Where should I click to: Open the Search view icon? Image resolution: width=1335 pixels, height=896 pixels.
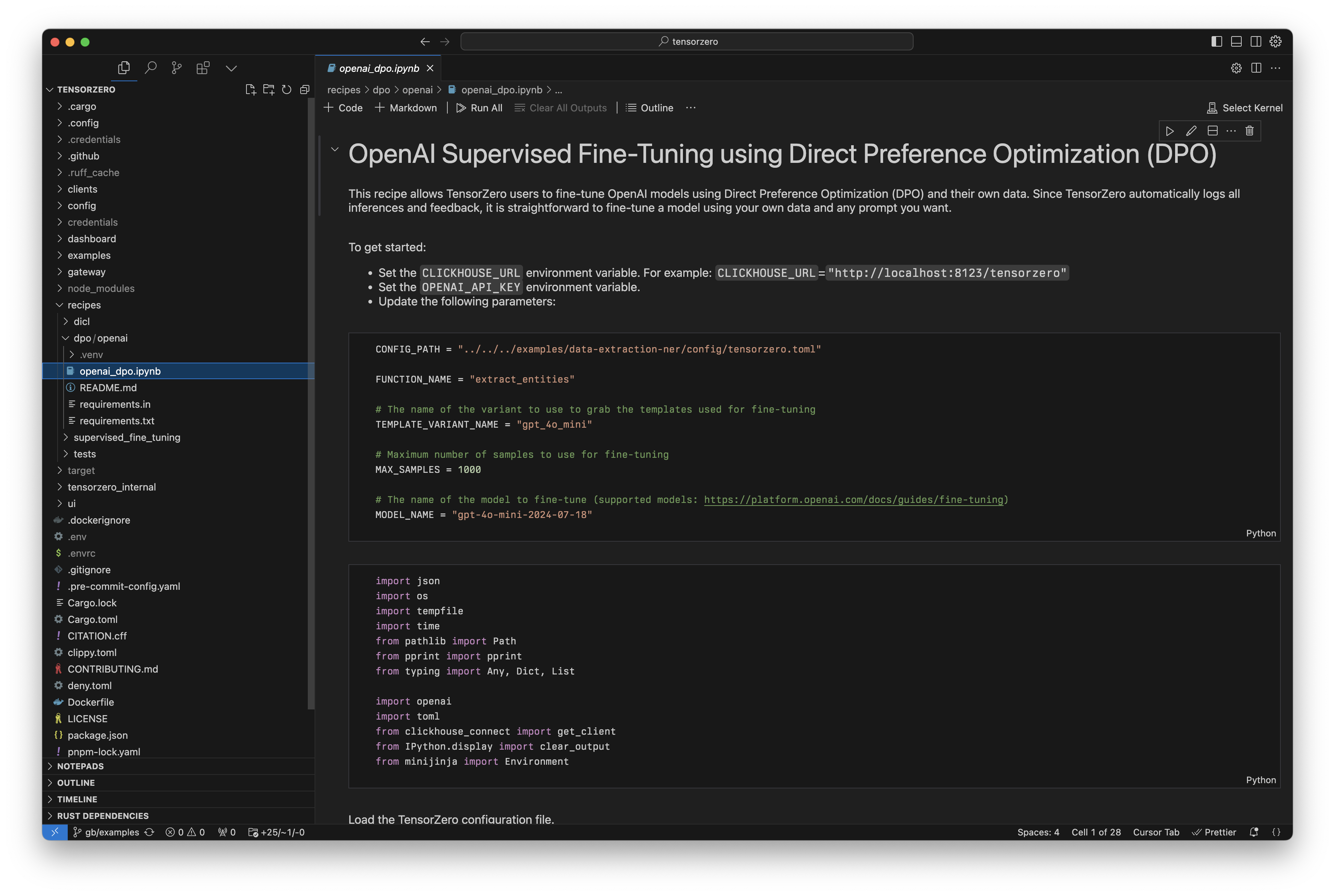[x=151, y=68]
